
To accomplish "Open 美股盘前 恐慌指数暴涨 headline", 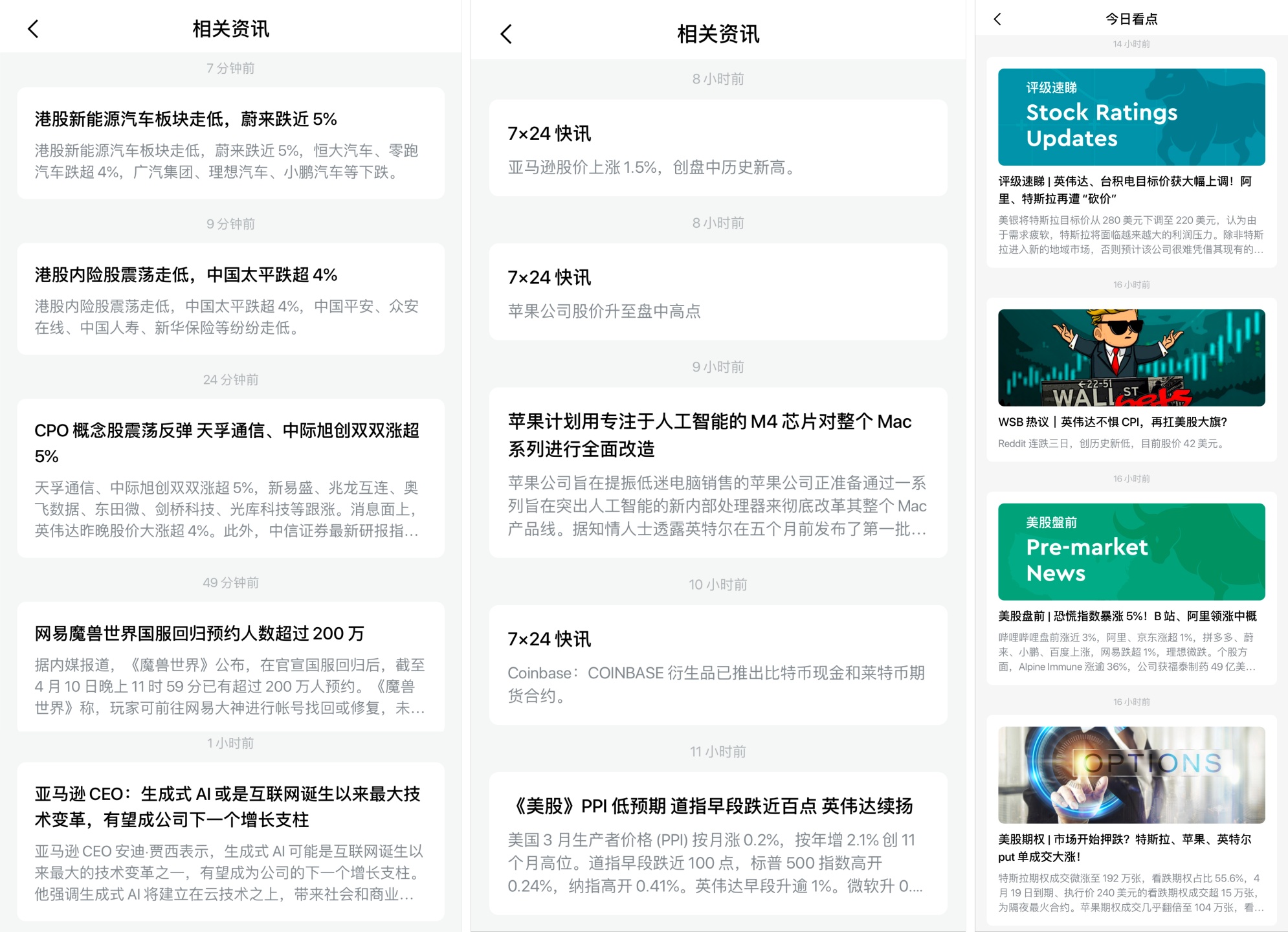I will (x=1127, y=616).
